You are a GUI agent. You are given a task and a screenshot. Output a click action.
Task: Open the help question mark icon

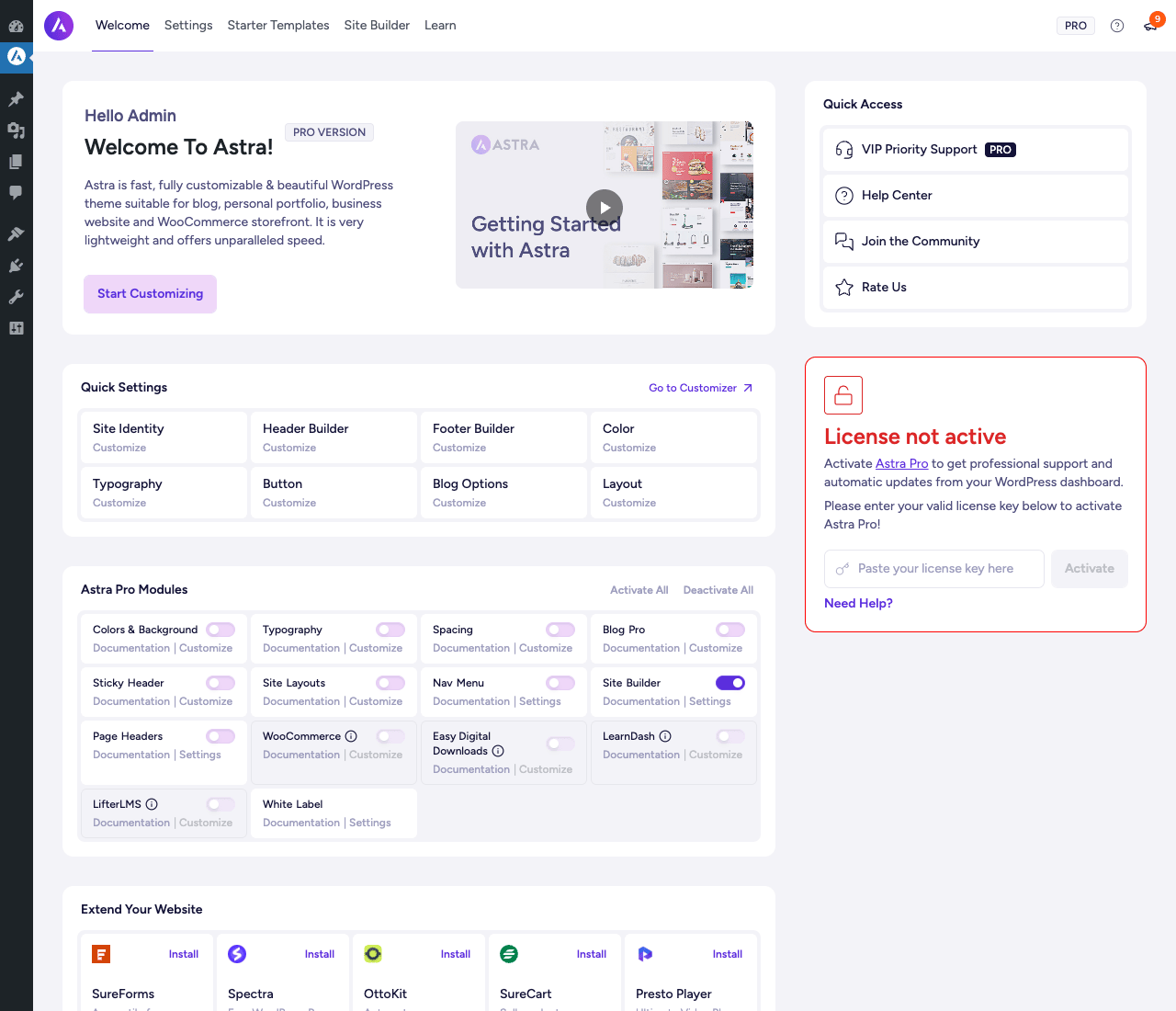point(1117,26)
